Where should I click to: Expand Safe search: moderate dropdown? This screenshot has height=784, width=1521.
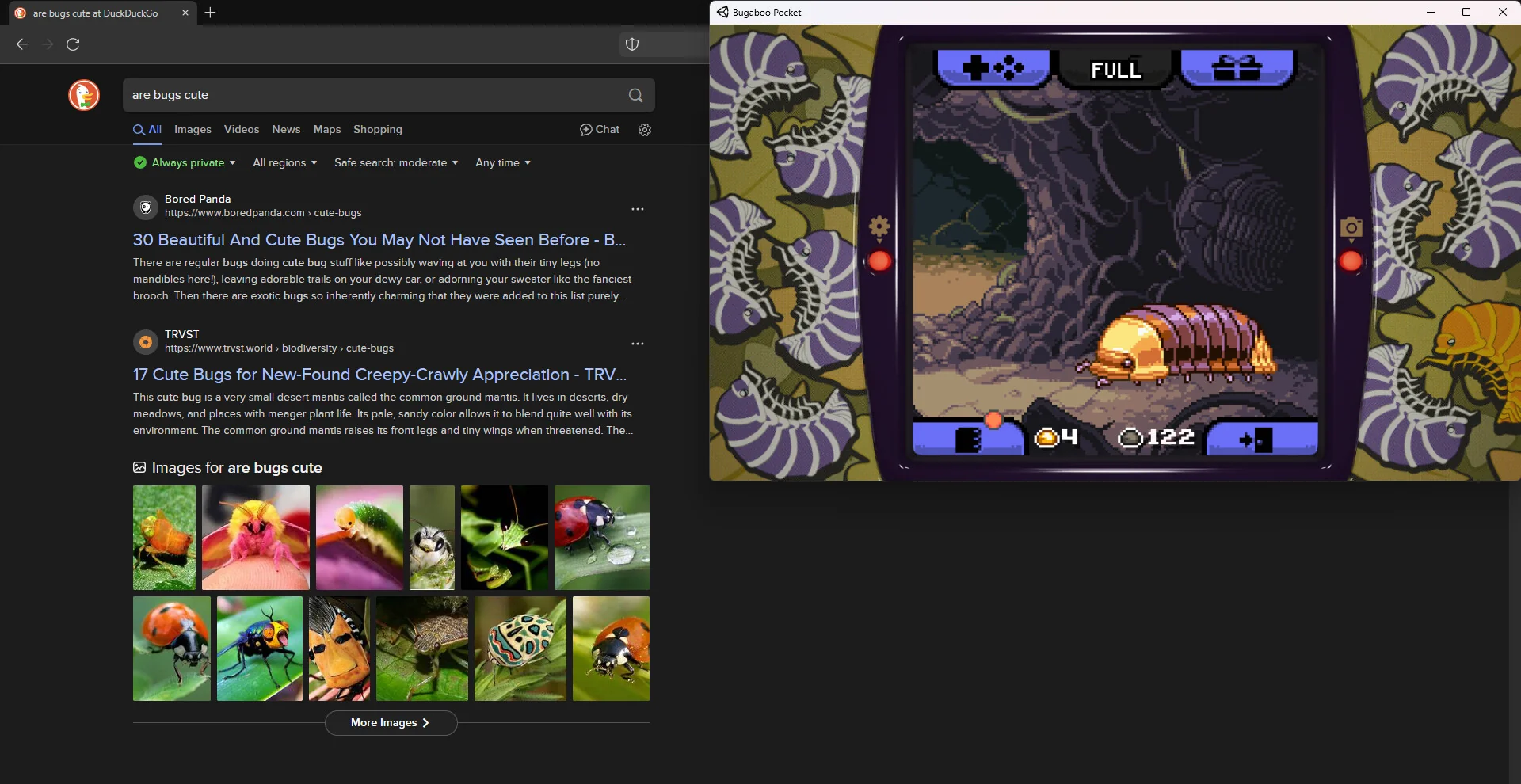point(395,163)
